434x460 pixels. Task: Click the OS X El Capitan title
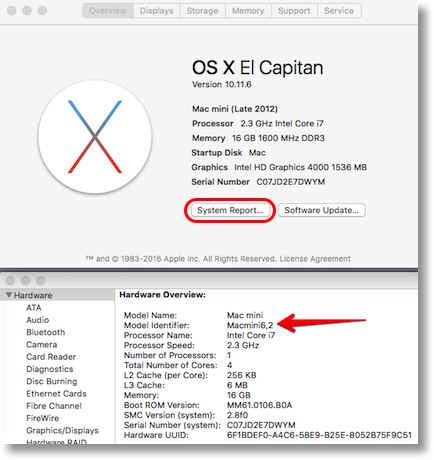(257, 68)
